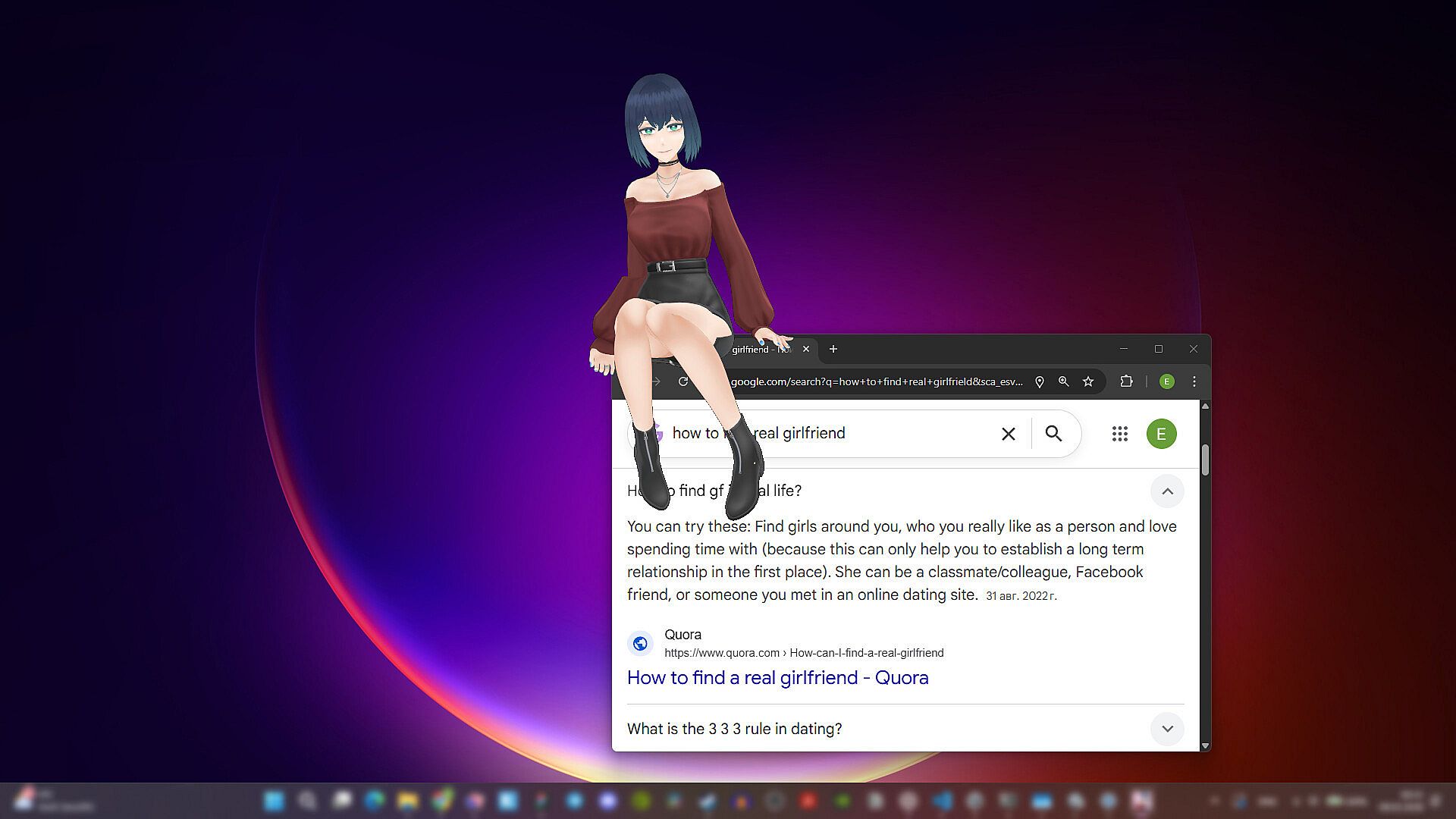Click the scrollbar down arrow
Image resolution: width=1456 pixels, height=819 pixels.
point(1205,745)
